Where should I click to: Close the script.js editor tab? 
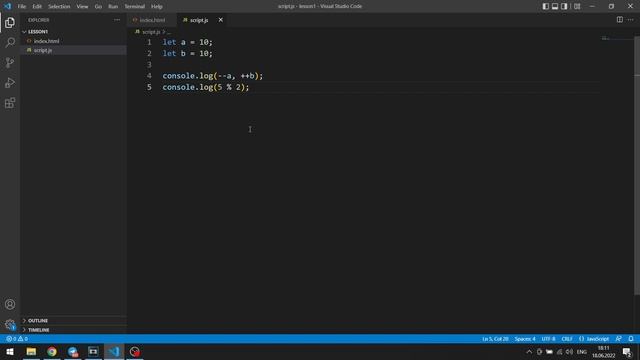(x=220, y=20)
